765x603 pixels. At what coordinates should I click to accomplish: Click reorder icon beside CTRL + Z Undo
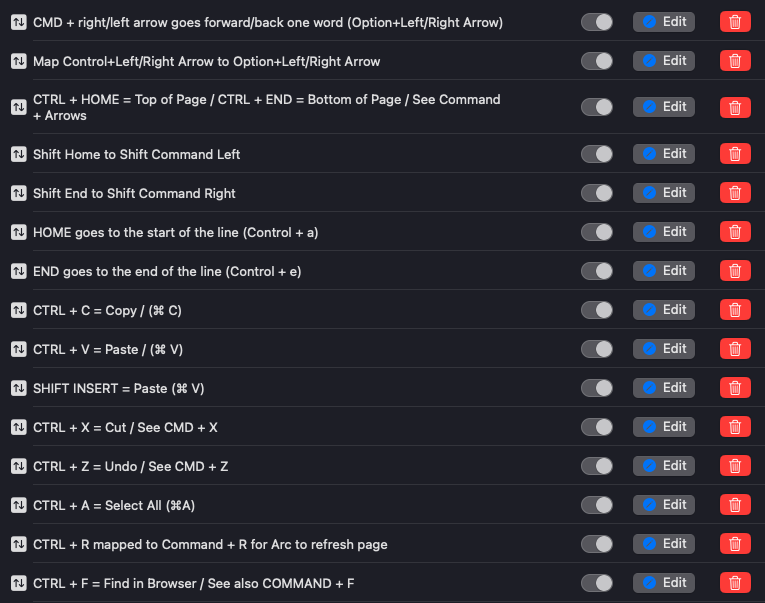(x=19, y=466)
